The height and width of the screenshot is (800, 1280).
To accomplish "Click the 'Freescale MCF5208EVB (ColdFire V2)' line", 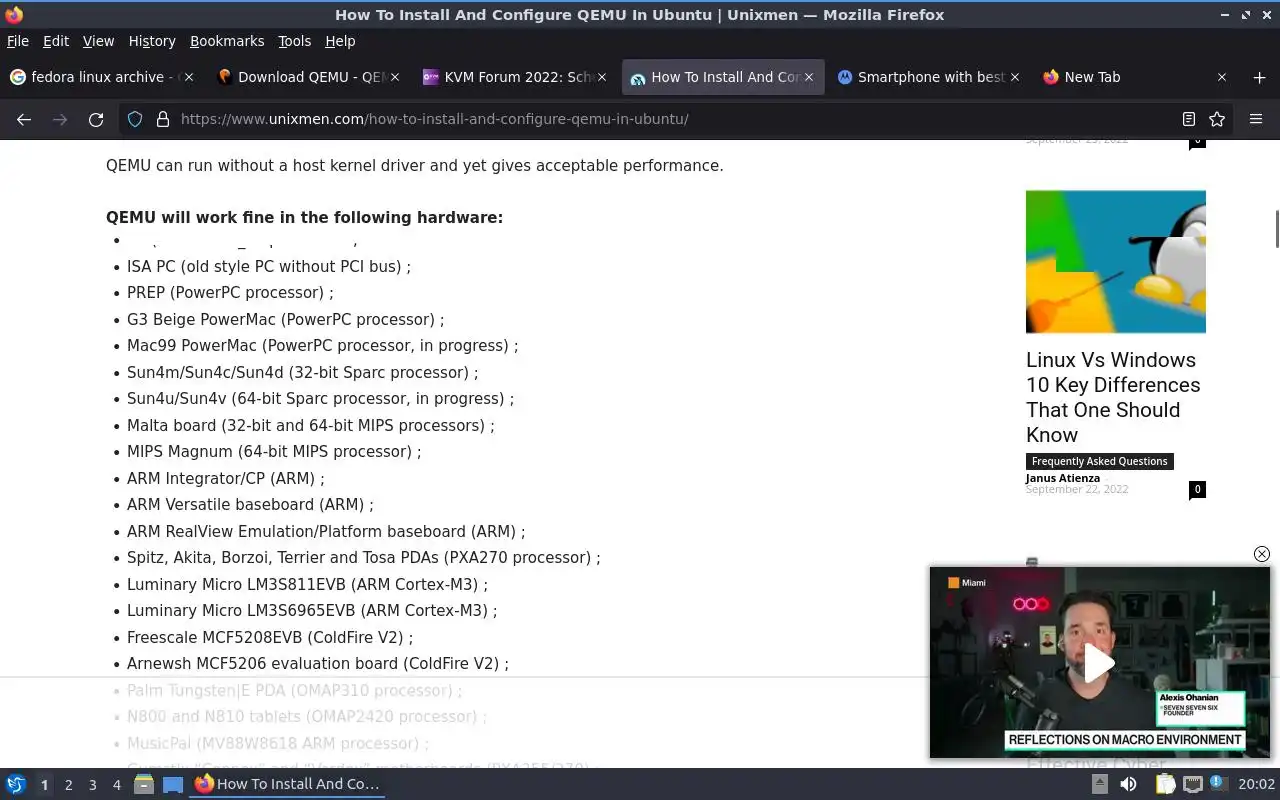I will click(270, 637).
